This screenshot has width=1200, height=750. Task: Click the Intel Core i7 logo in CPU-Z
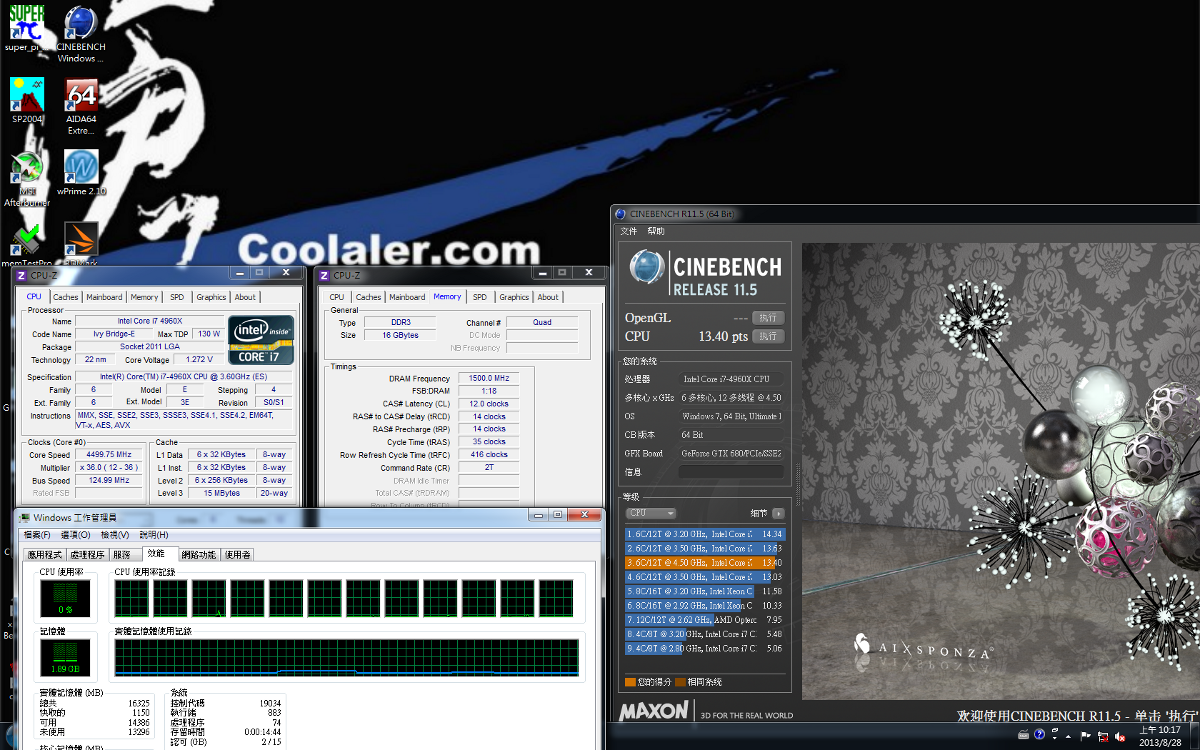pos(261,340)
